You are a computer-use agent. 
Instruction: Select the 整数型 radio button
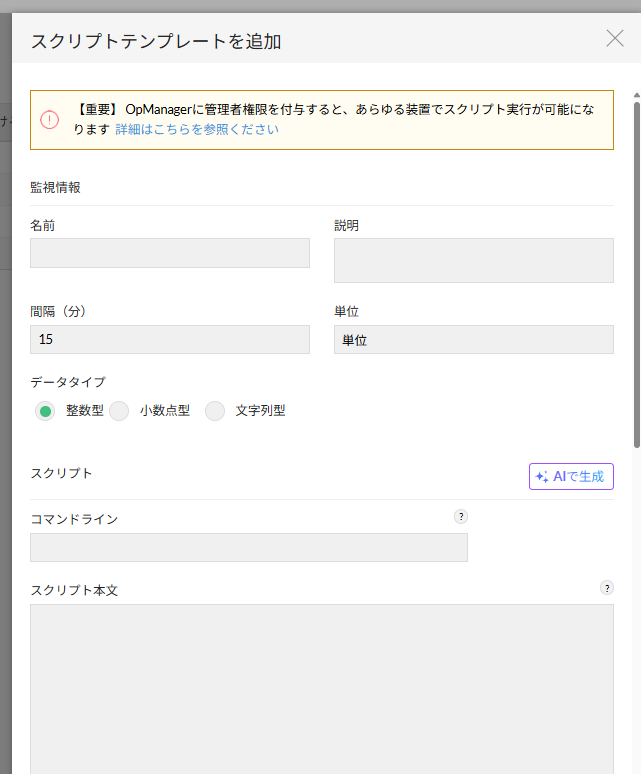tap(45, 411)
